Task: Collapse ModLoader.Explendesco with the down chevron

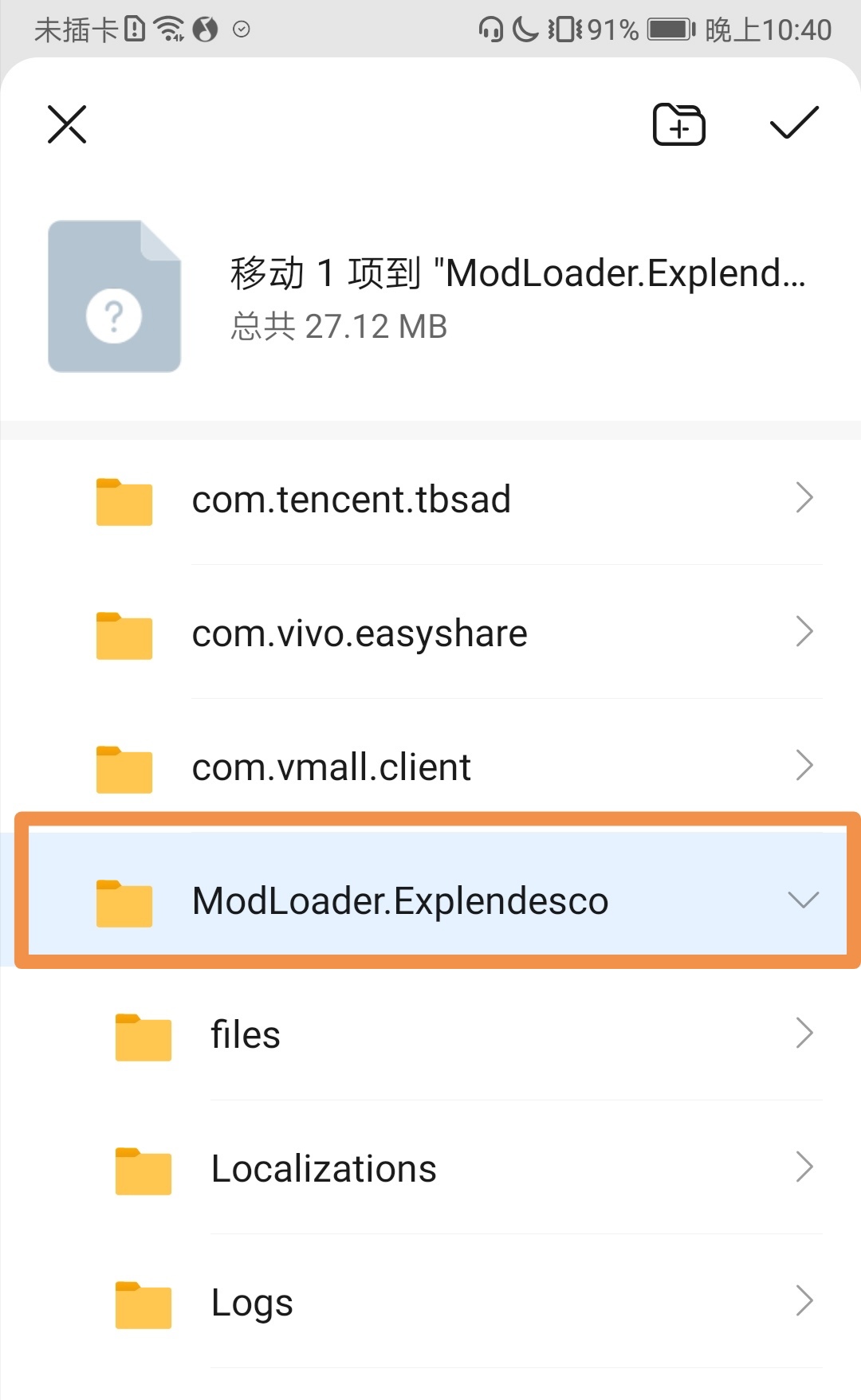Action: (803, 900)
